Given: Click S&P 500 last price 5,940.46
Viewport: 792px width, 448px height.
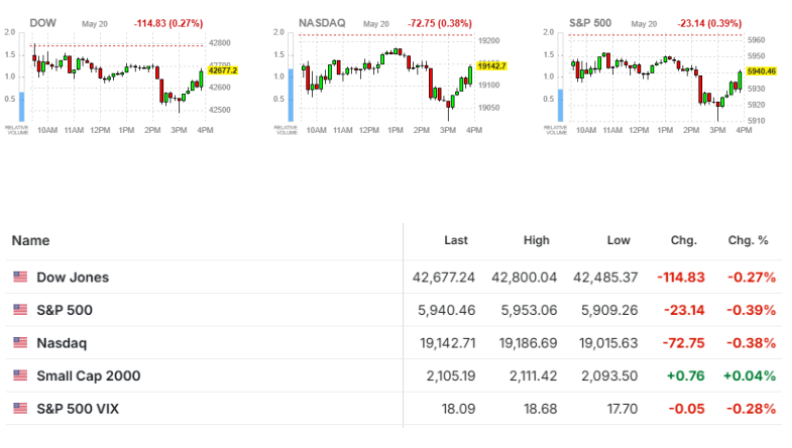Looking at the screenshot, I should (x=447, y=310).
